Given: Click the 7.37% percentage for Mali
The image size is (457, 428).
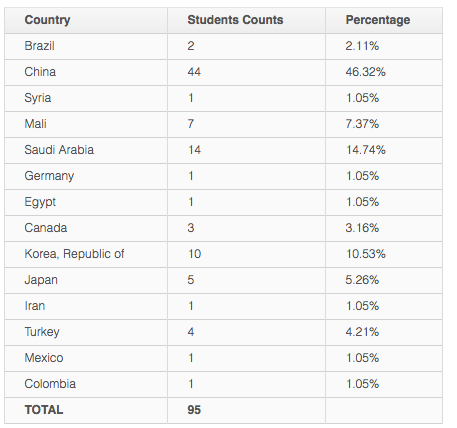Looking at the screenshot, I should pyautogui.click(x=362, y=124).
